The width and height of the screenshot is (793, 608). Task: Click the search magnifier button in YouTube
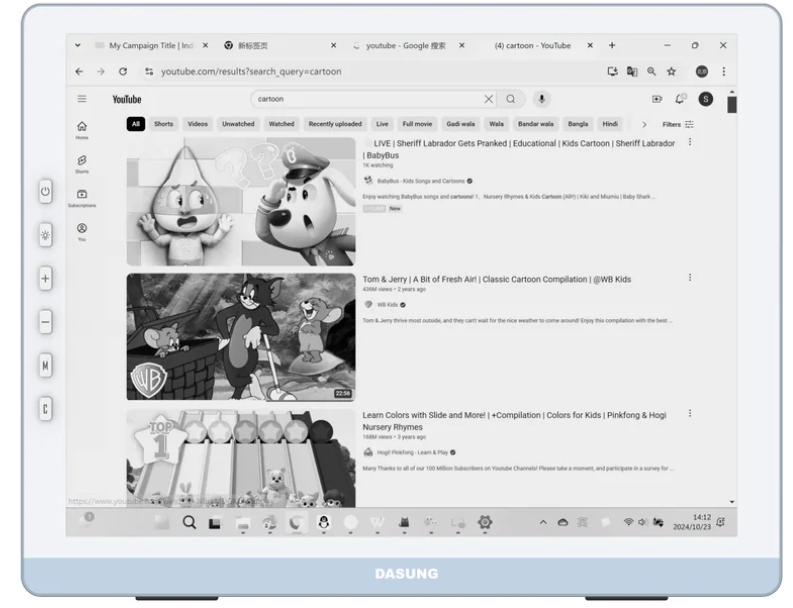pyautogui.click(x=510, y=99)
